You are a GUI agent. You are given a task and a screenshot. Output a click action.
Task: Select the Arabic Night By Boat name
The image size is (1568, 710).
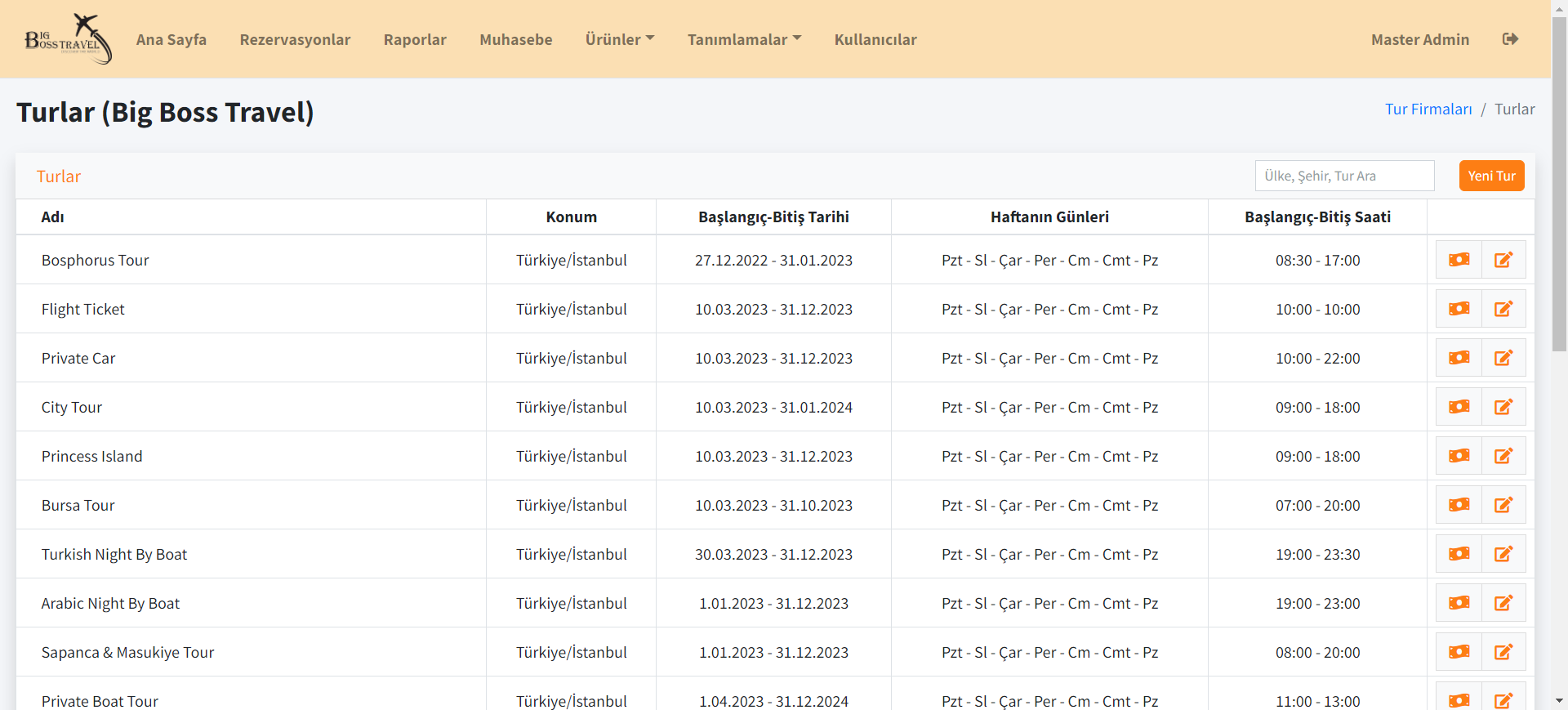click(110, 603)
